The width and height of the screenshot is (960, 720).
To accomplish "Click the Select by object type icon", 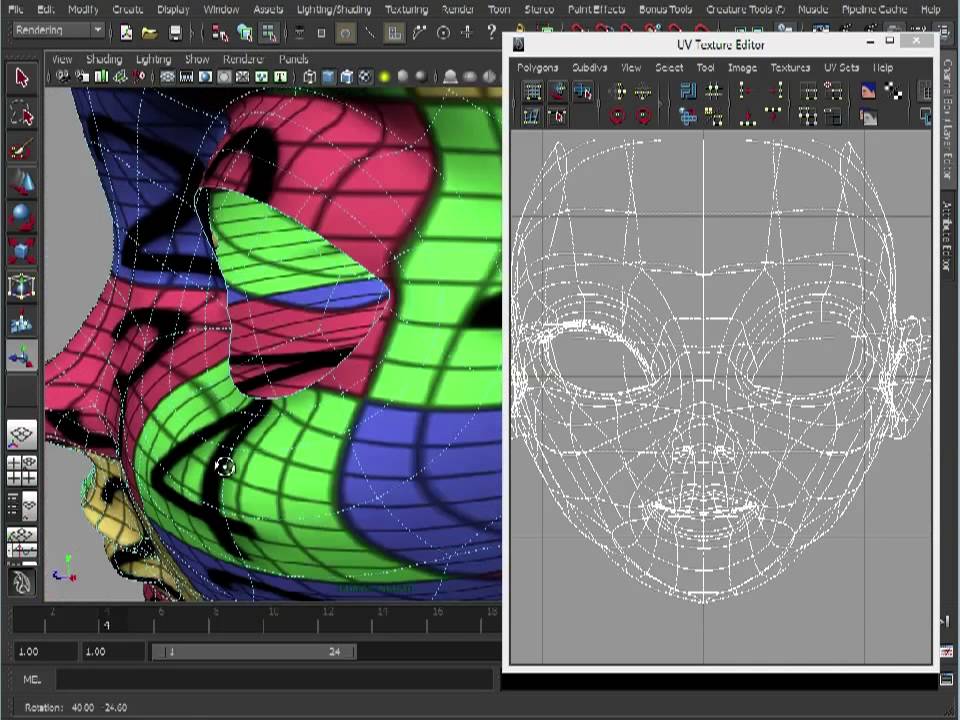I will (x=244, y=32).
